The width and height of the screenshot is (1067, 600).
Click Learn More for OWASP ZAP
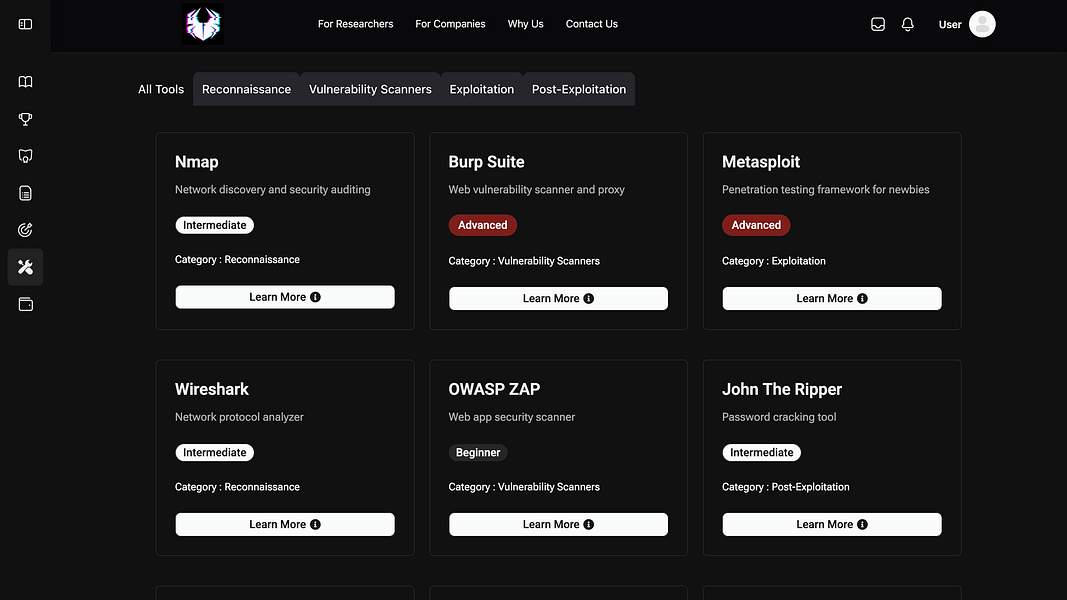tap(559, 524)
